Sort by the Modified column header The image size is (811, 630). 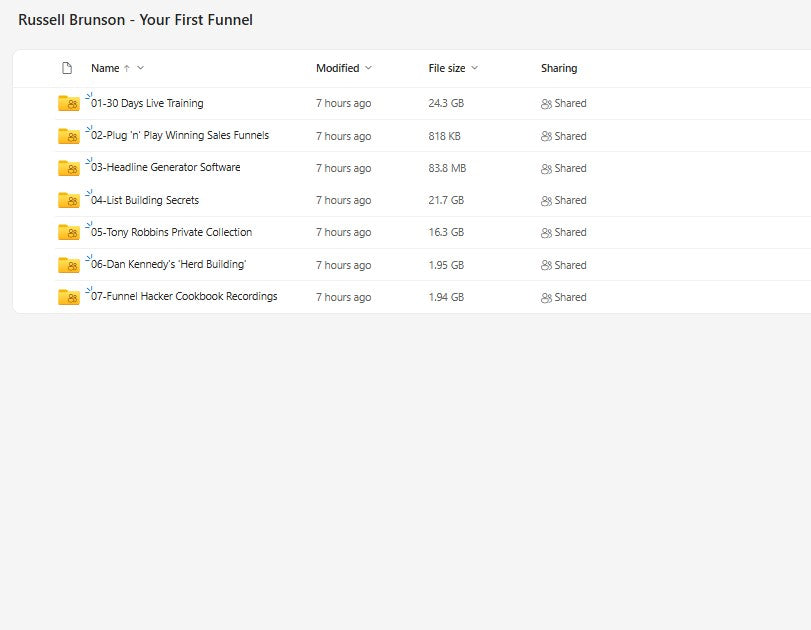(337, 68)
